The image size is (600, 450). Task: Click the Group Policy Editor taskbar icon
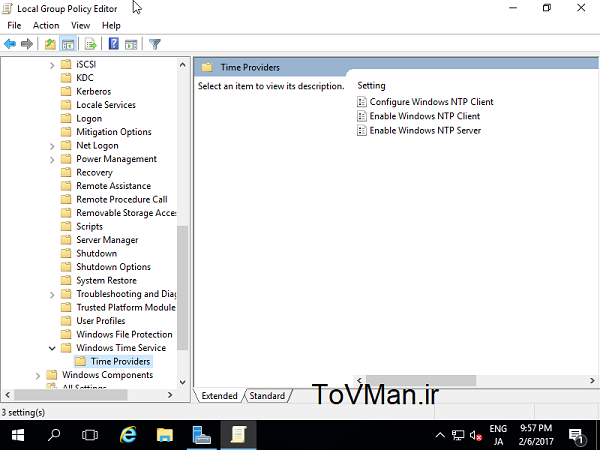click(238, 435)
